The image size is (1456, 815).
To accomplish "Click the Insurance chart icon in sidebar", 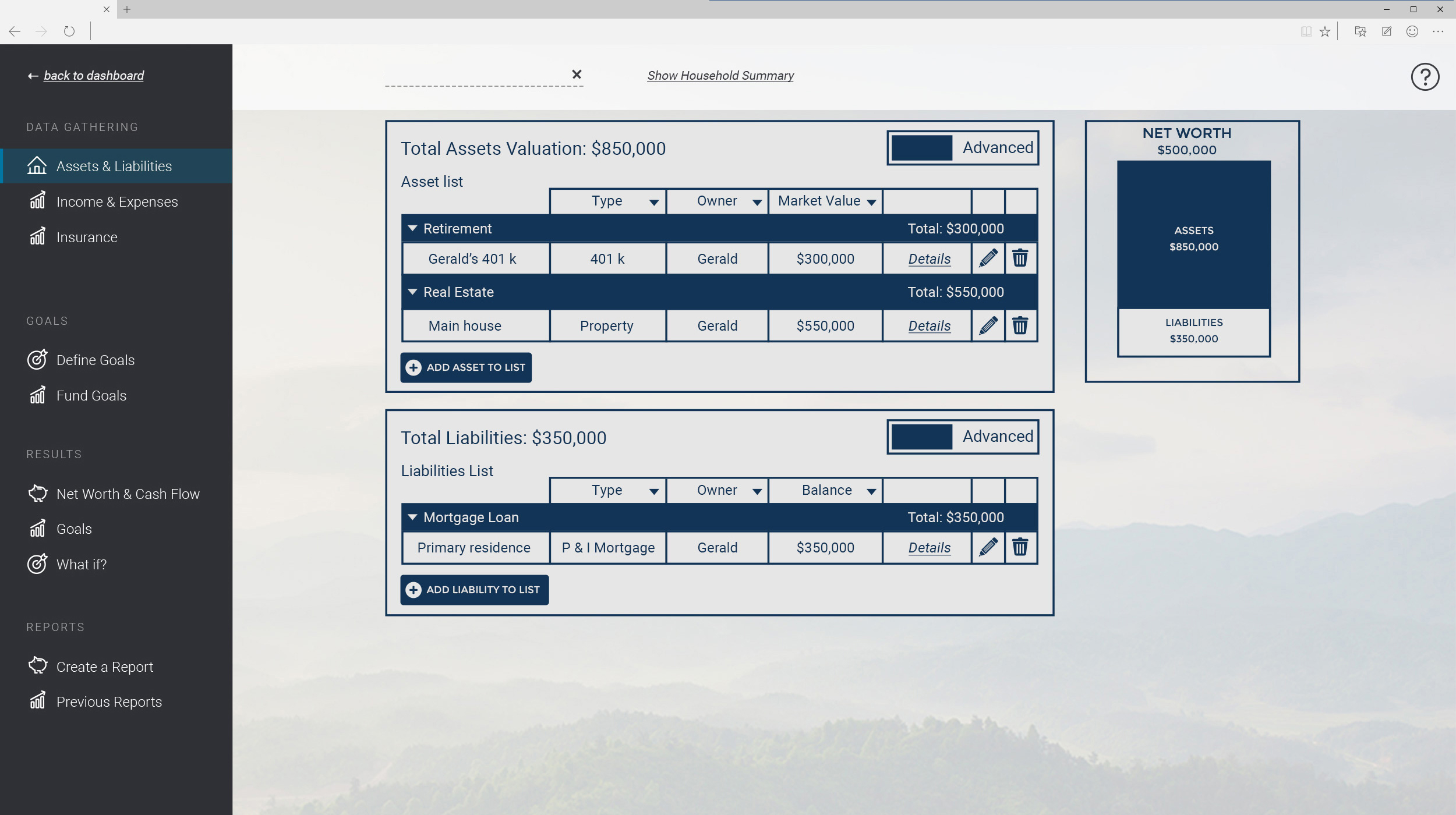I will [37, 237].
